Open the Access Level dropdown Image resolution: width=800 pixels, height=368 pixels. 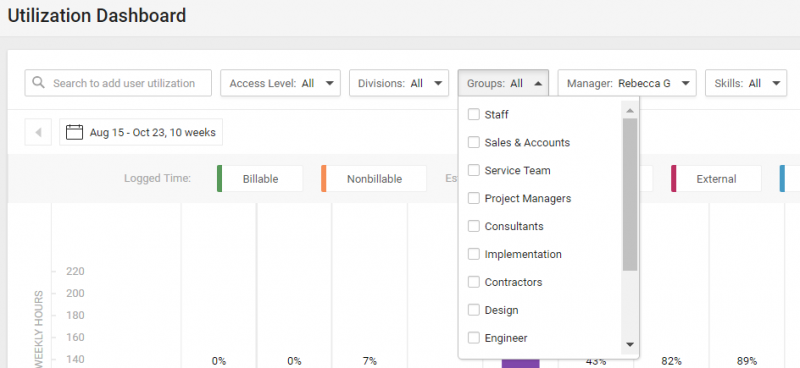pyautogui.click(x=280, y=83)
